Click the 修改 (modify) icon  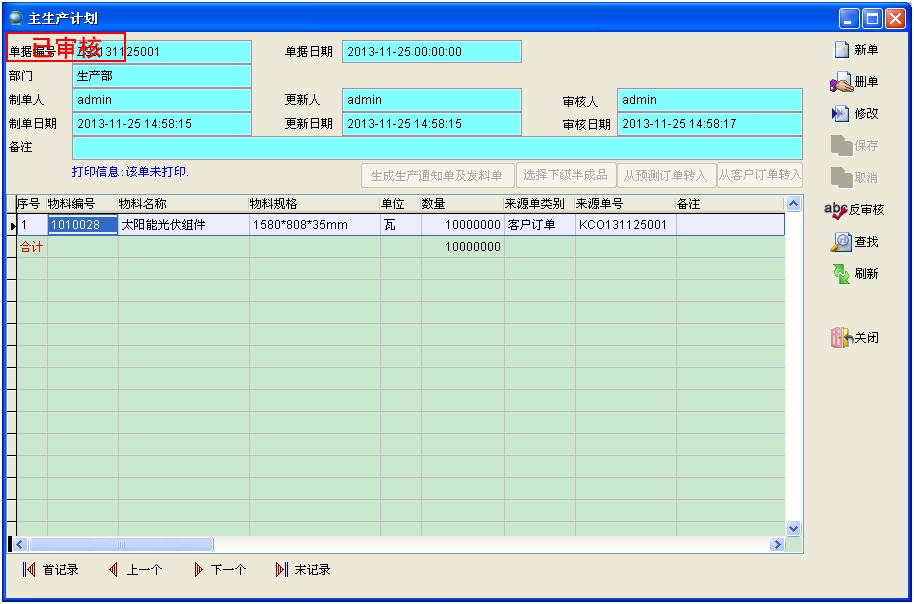pyautogui.click(x=841, y=114)
